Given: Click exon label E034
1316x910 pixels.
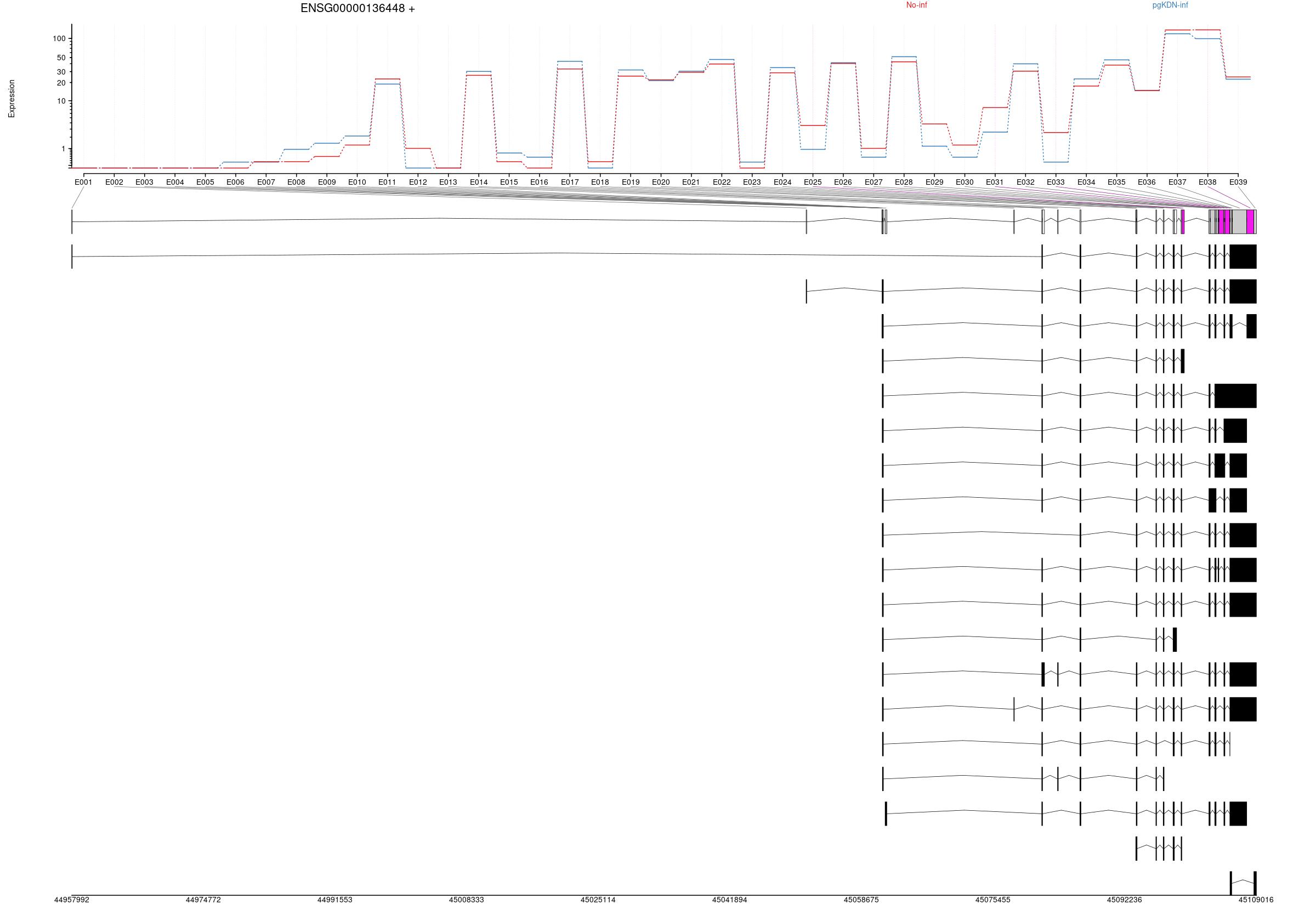Looking at the screenshot, I should tap(1087, 183).
